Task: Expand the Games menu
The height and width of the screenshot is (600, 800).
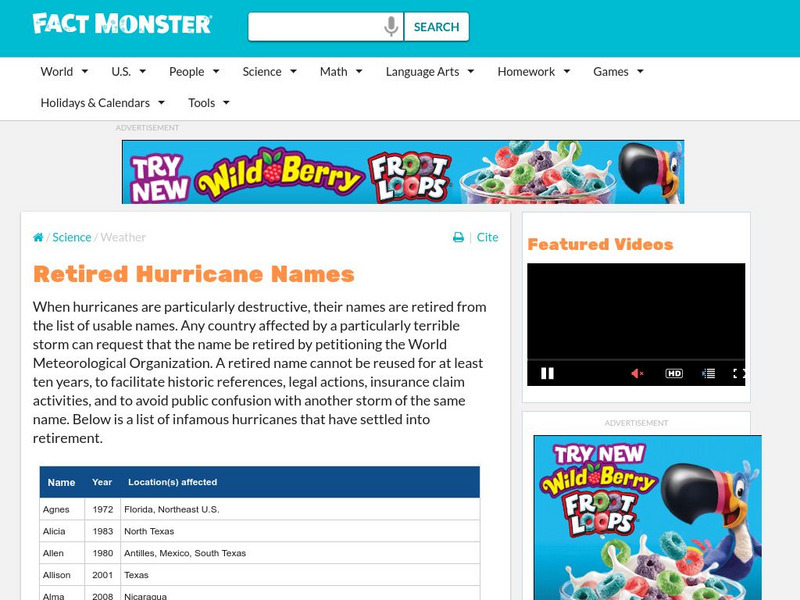Action: (x=618, y=71)
